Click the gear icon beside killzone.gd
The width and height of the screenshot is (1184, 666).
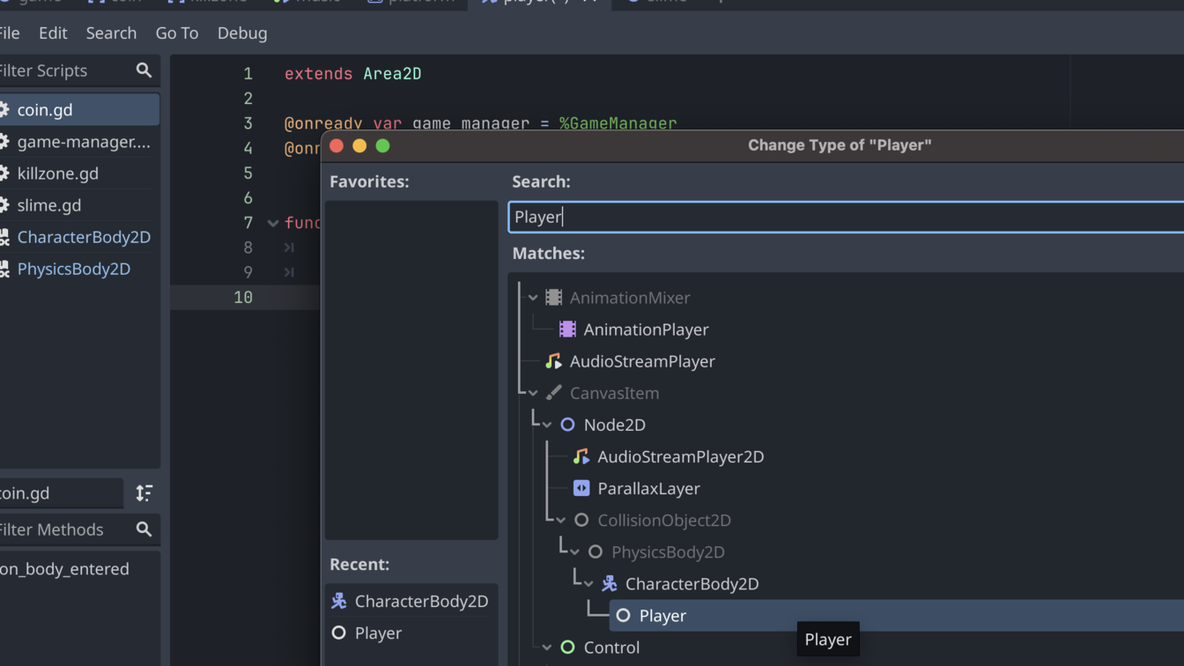pos(3,173)
